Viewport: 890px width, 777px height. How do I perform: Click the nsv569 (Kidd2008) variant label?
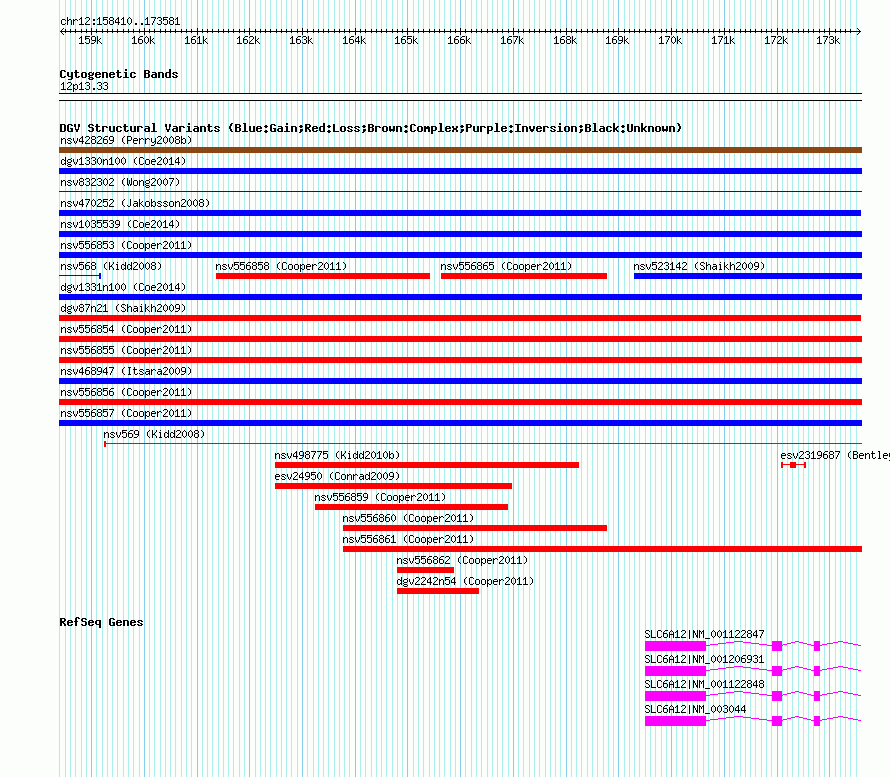click(154, 434)
